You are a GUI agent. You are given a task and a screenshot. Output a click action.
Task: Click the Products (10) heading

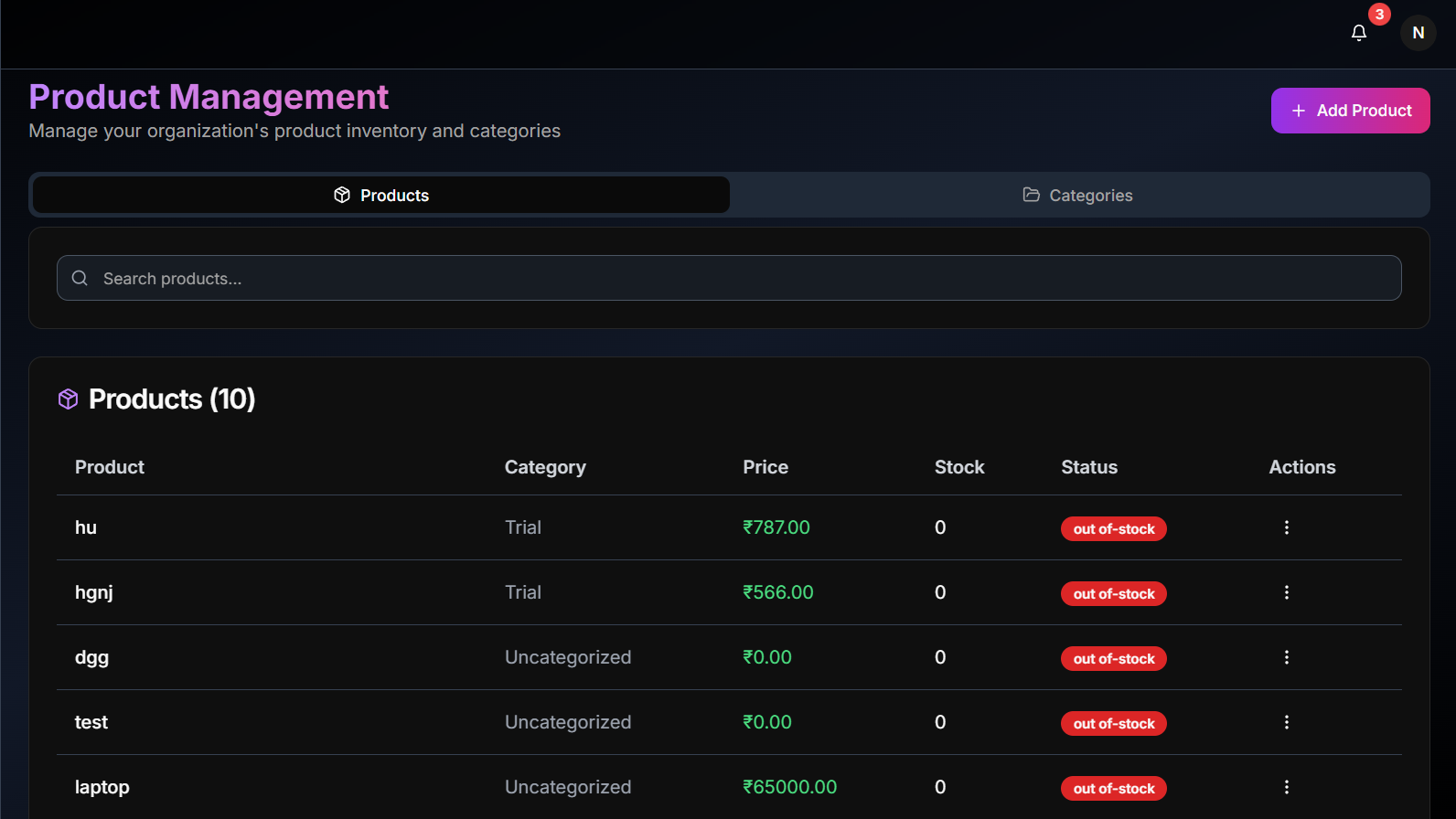tap(172, 399)
